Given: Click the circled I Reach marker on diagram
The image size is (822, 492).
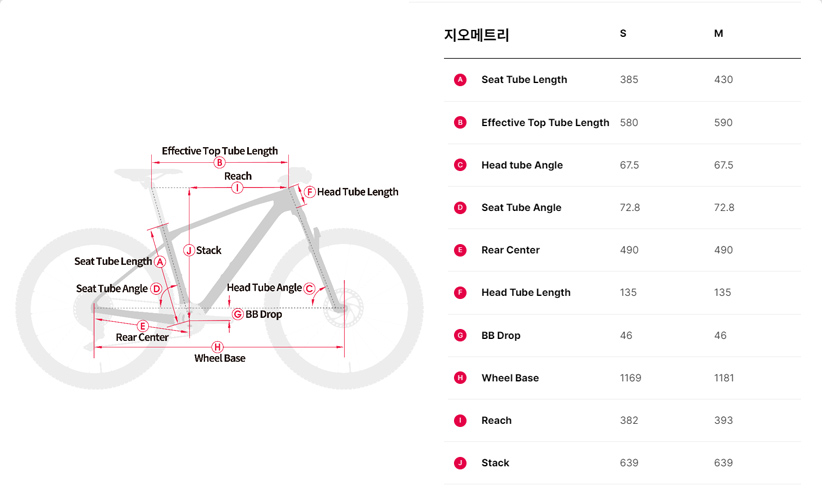Looking at the screenshot, I should pos(237,188).
